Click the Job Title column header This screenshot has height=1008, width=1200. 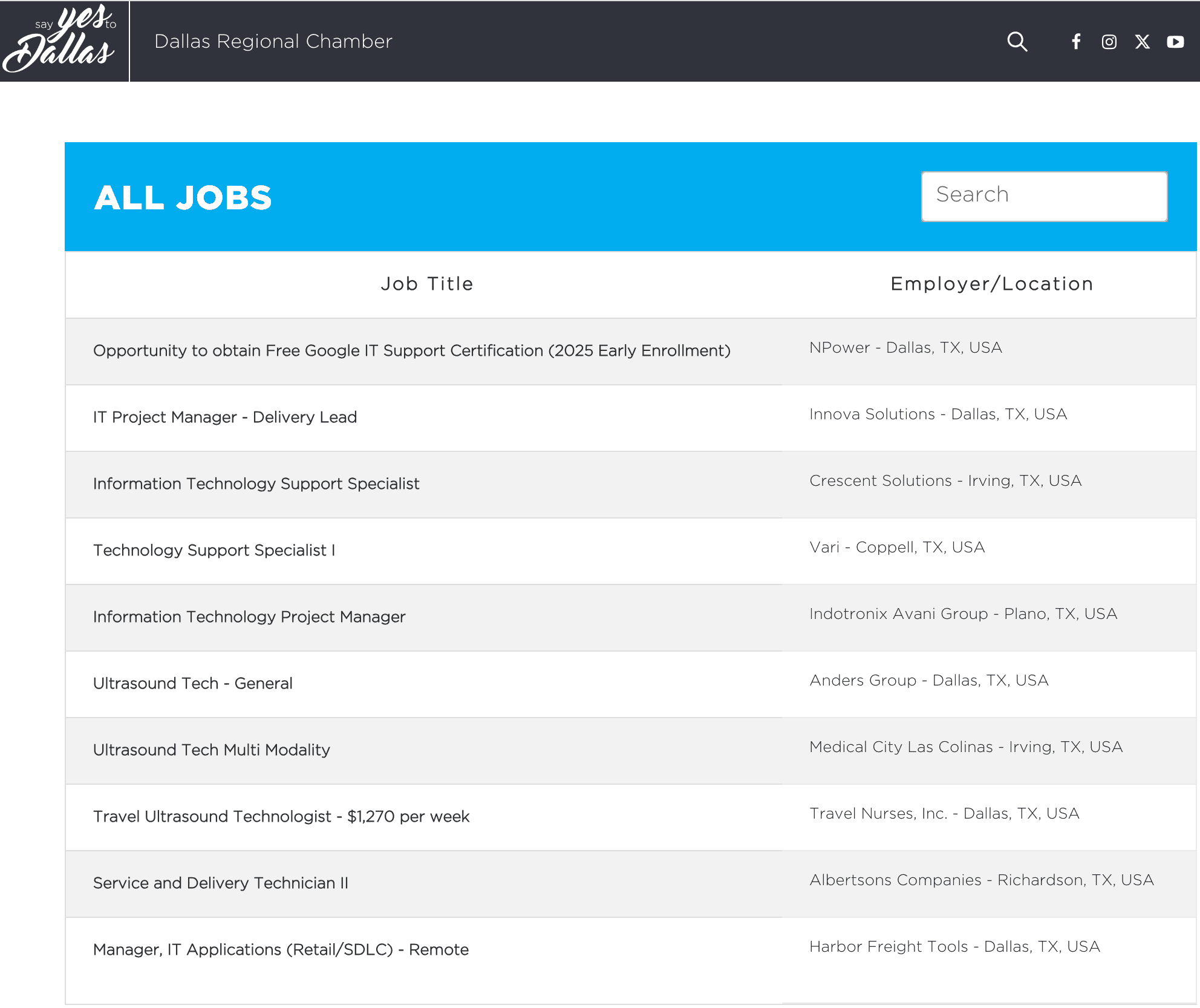tap(427, 284)
